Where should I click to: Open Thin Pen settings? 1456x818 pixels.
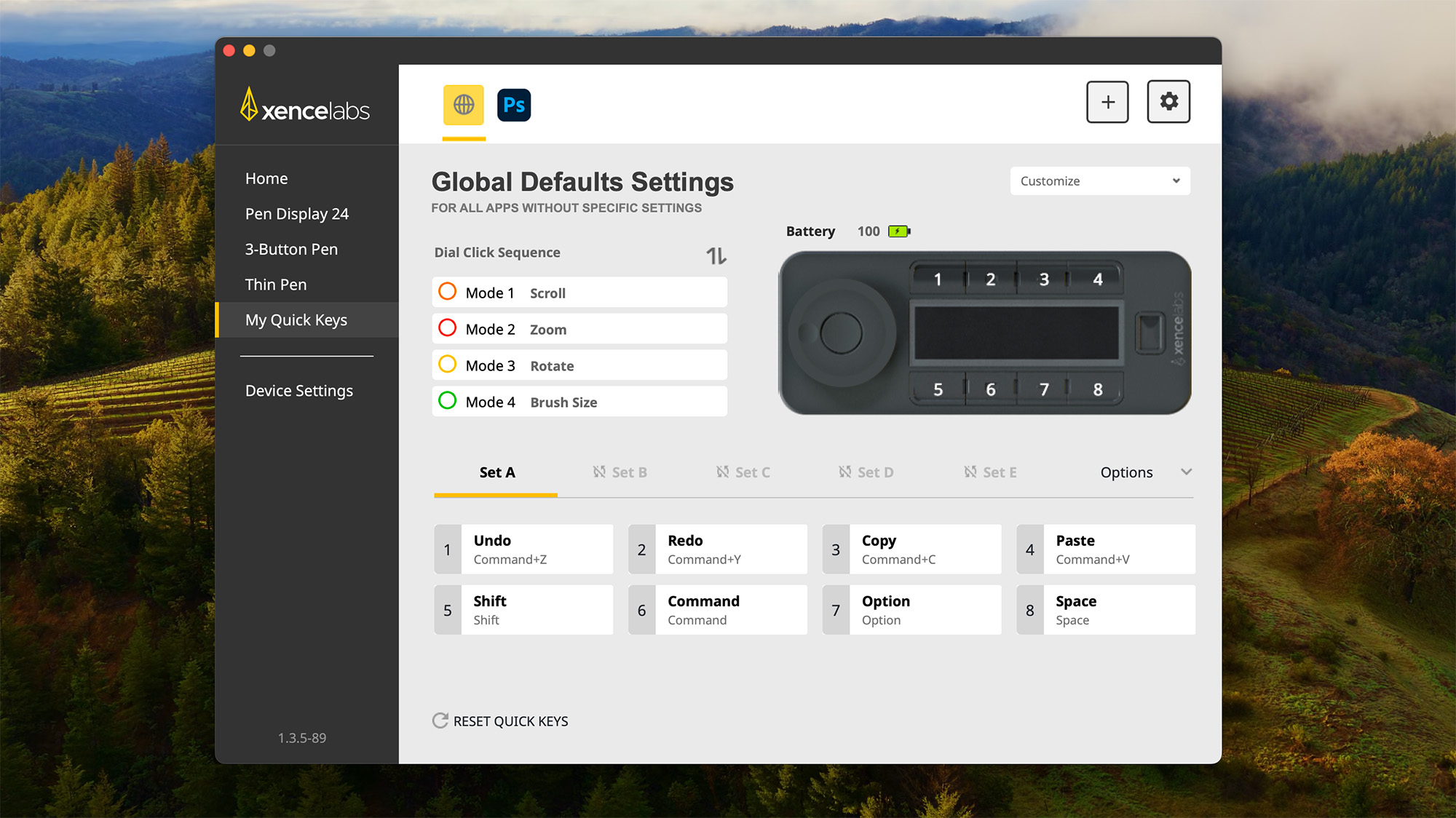[276, 285]
